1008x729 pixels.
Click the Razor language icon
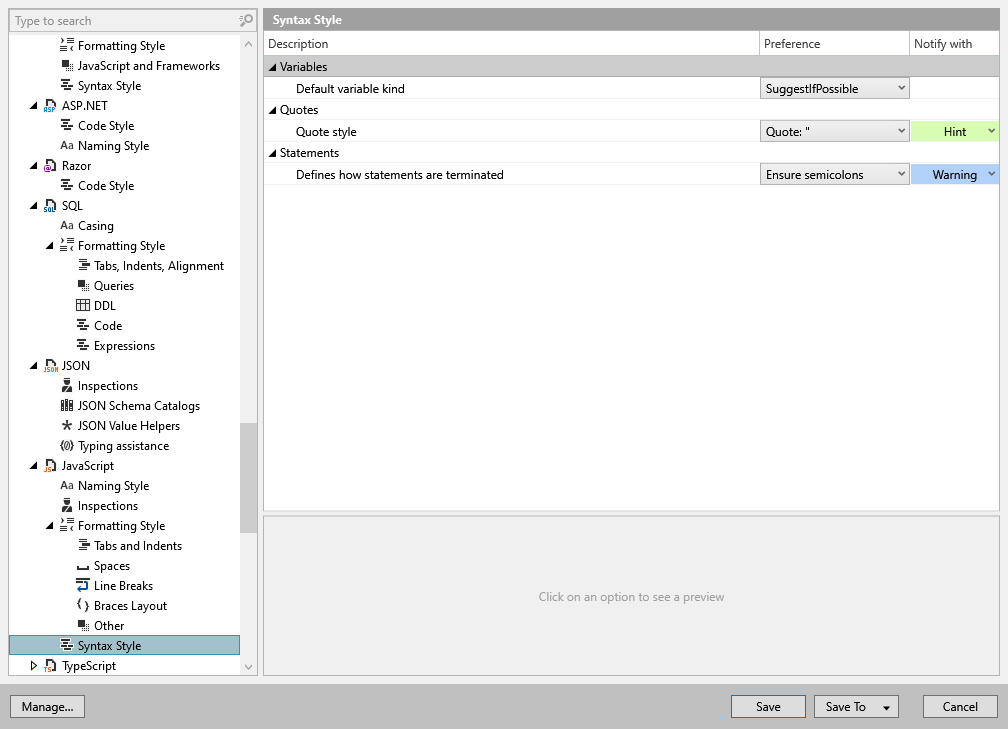click(x=50, y=166)
